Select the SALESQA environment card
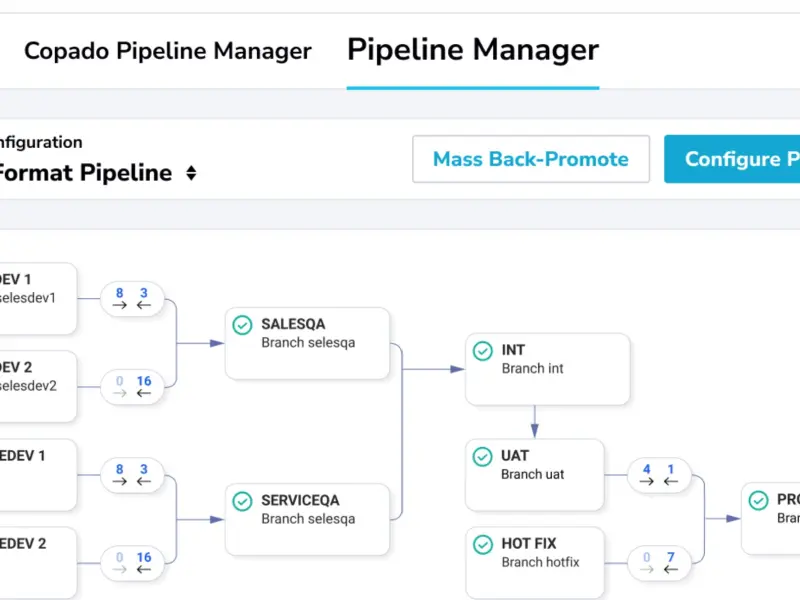 point(307,343)
